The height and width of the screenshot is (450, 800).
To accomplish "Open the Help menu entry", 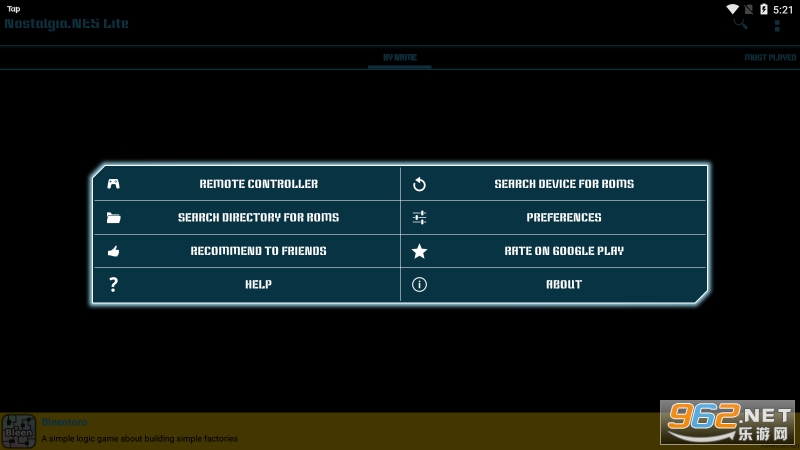I will coord(247,285).
